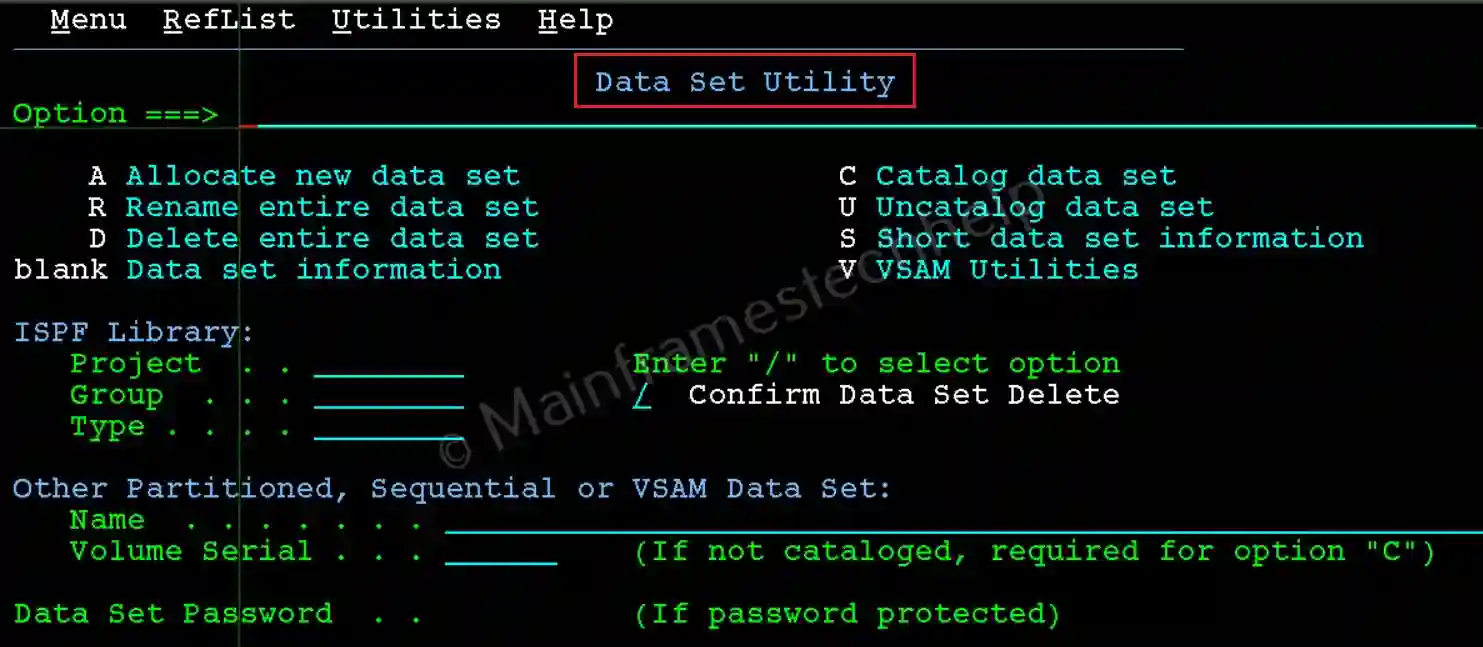1483x647 pixels.
Task: Click the Option command input field
Action: click(860, 115)
